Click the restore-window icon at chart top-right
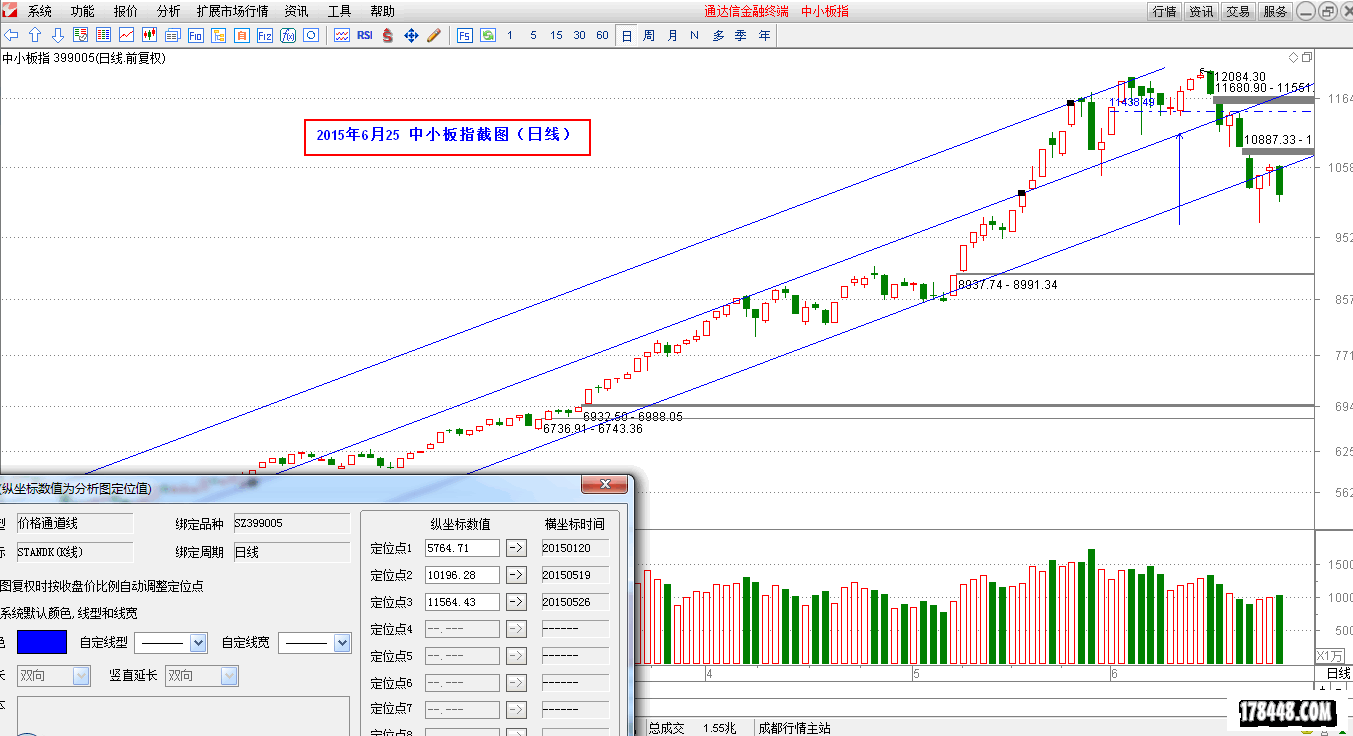 click(x=1306, y=57)
